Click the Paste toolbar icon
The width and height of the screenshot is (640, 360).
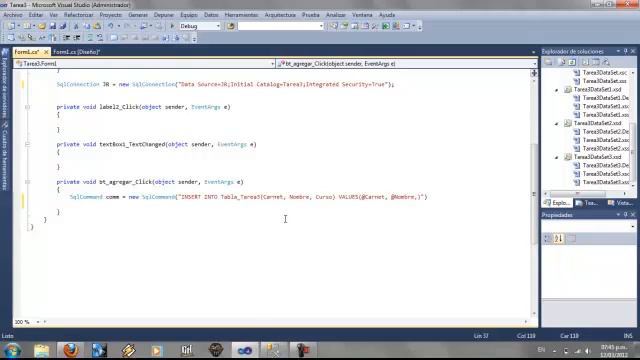pyautogui.click(x=97, y=26)
